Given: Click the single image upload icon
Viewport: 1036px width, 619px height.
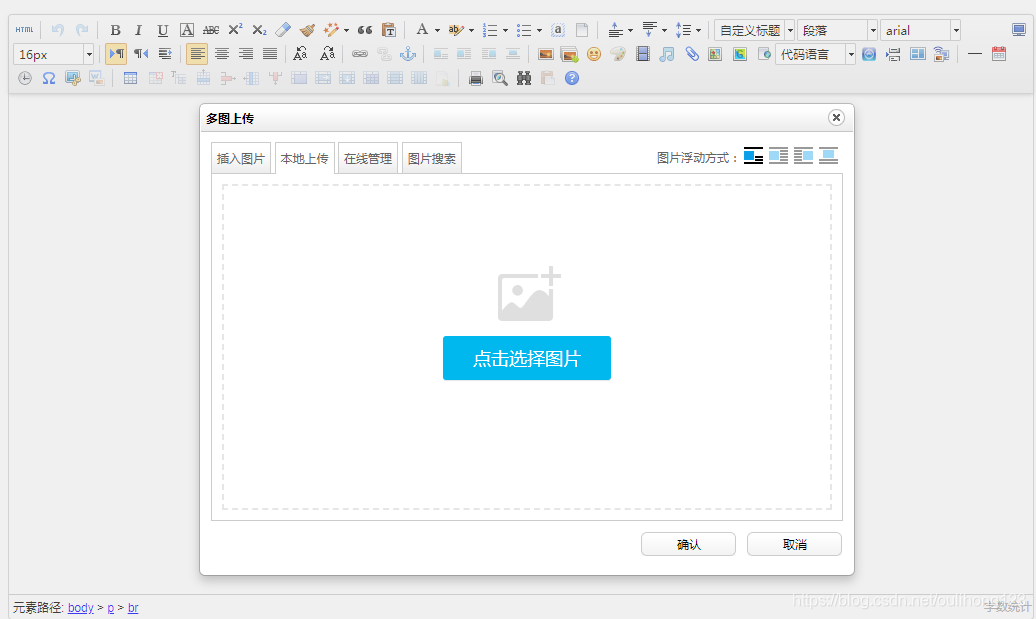Looking at the screenshot, I should pyautogui.click(x=545, y=54).
